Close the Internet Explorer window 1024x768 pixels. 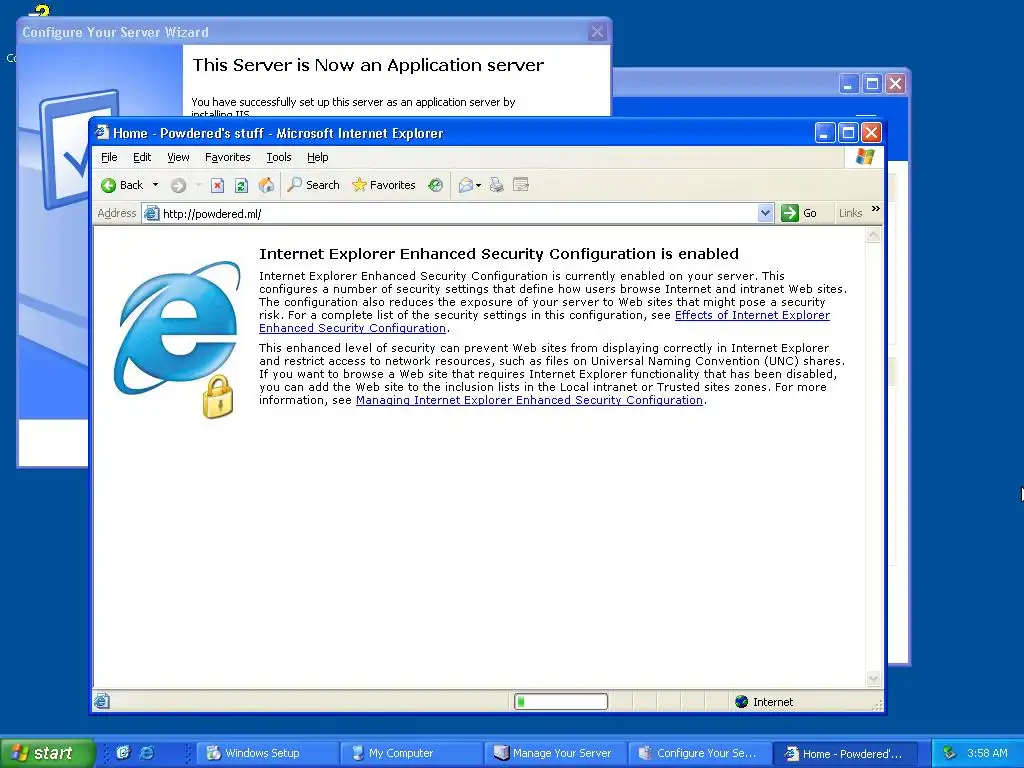871,133
